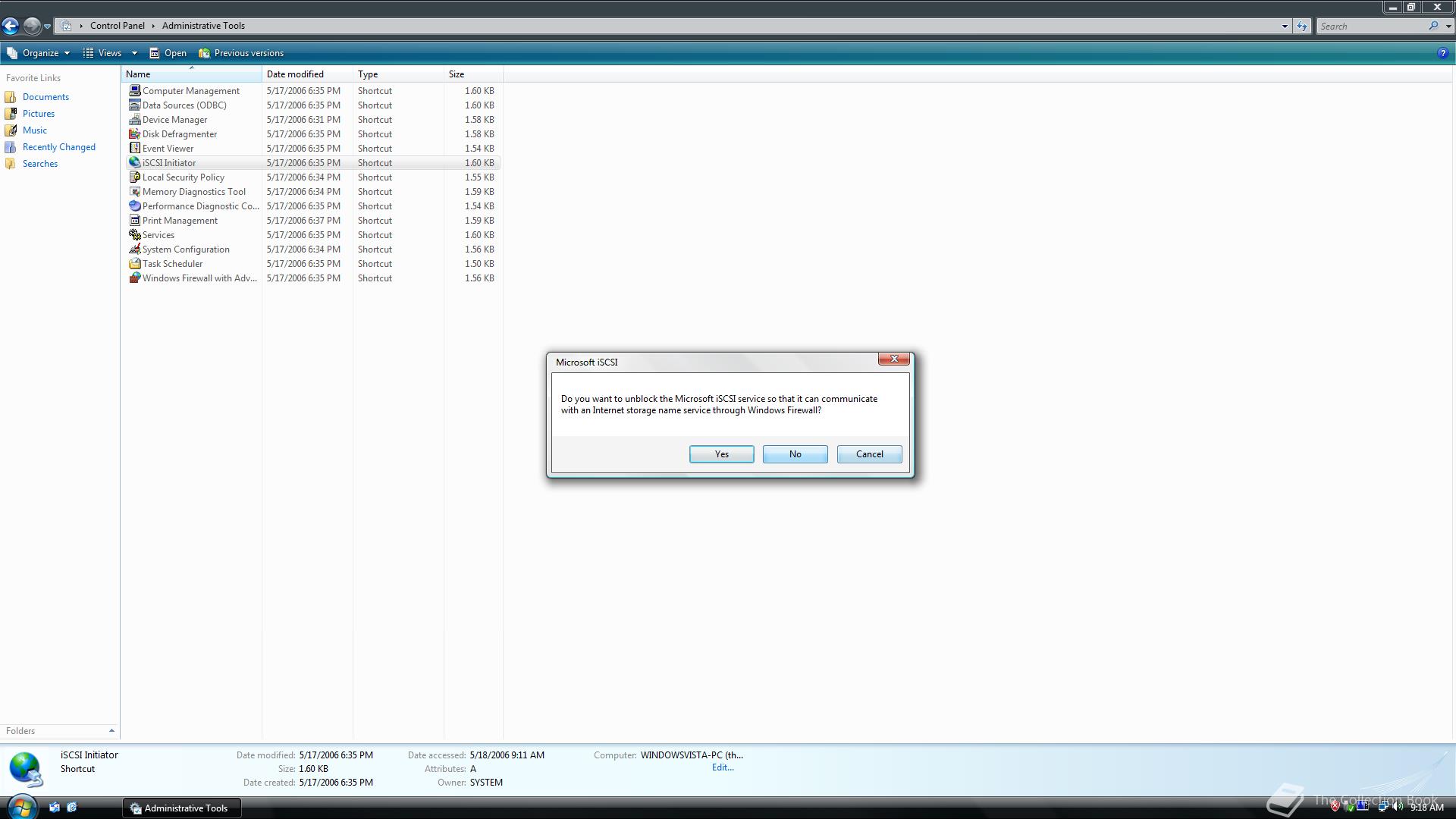Open the Organize dropdown menu
1456x819 pixels.
pos(38,53)
